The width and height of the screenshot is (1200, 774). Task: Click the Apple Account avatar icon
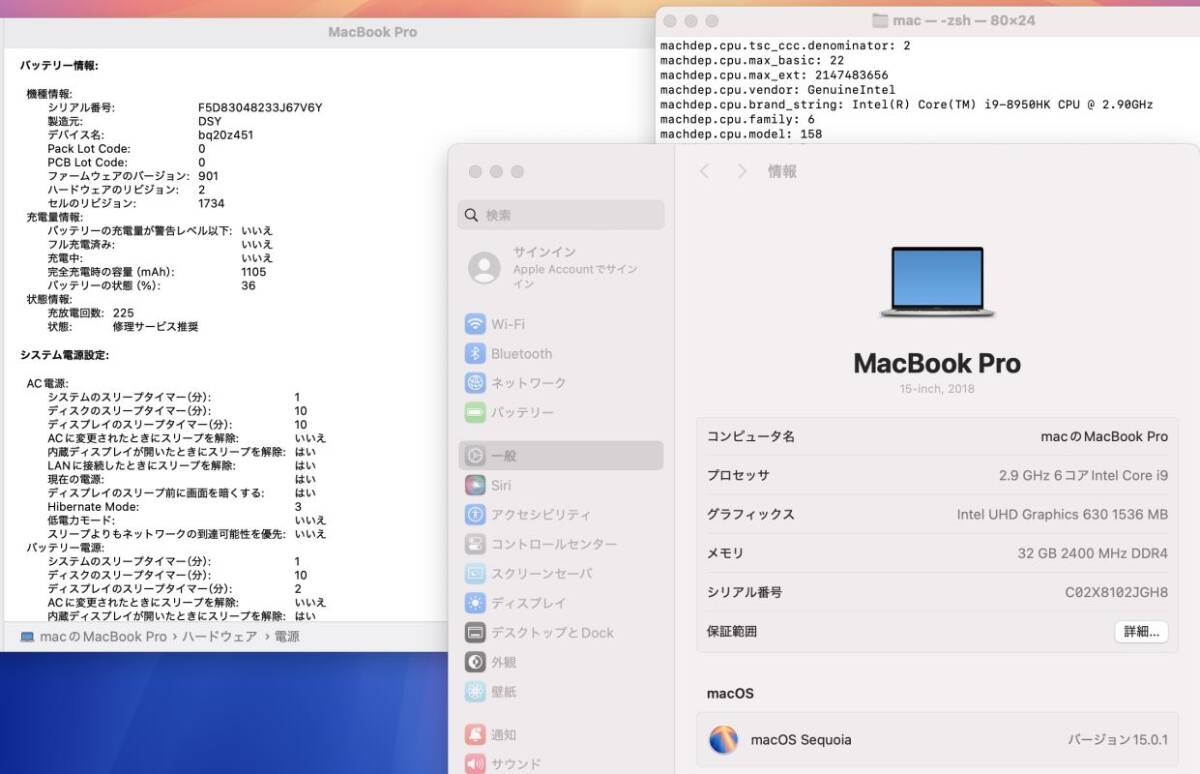[x=484, y=268]
